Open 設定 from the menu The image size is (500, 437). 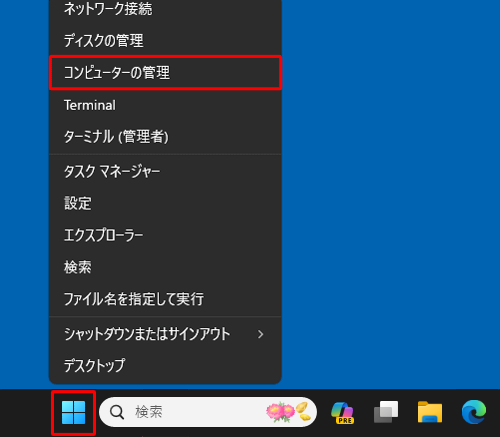click(165, 203)
